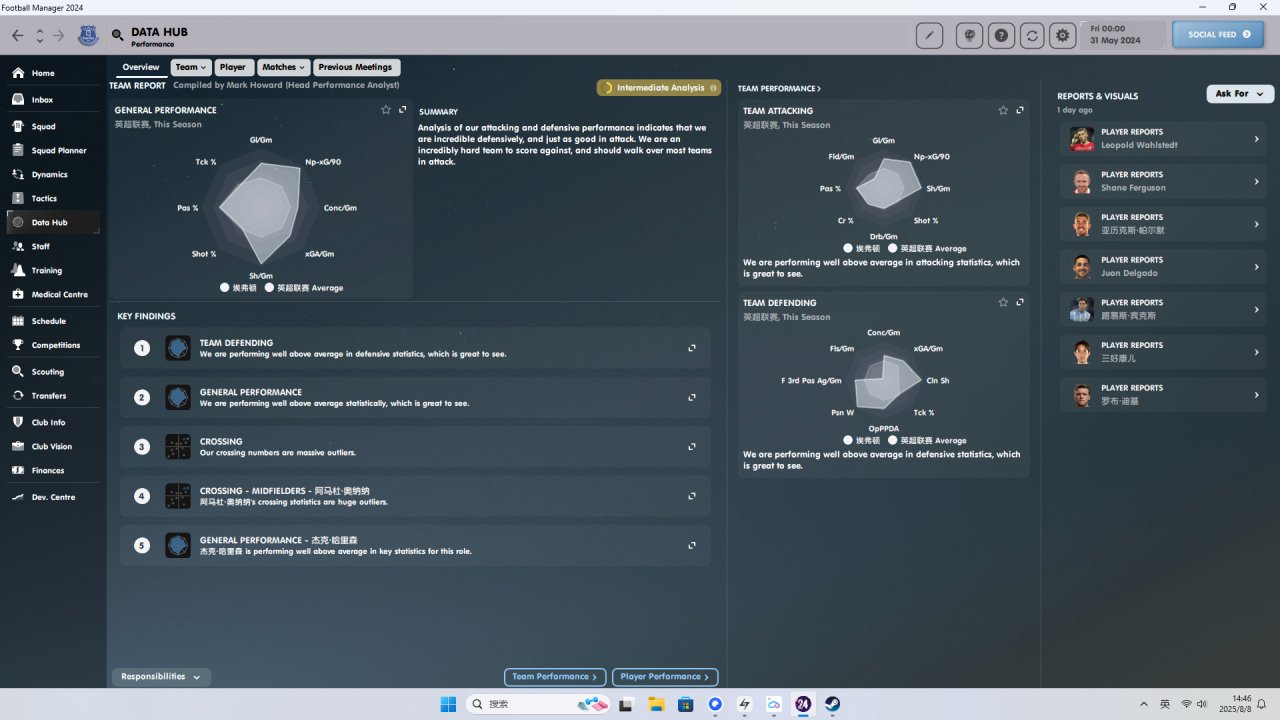Image resolution: width=1280 pixels, height=720 pixels.
Task: Star the General Performance panel
Action: [386, 110]
